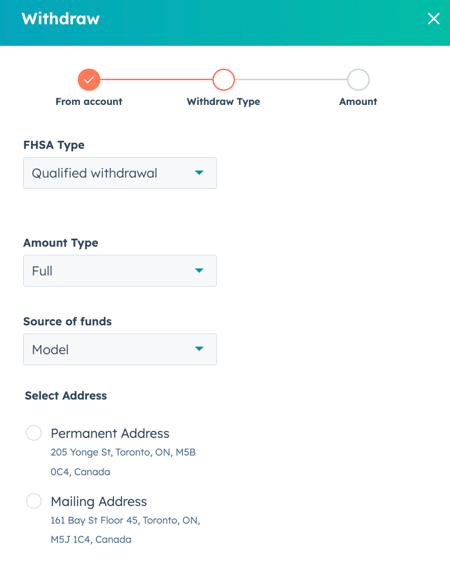This screenshot has height=563, width=450.
Task: Click the completed From account checkmark step
Action: 89,79
